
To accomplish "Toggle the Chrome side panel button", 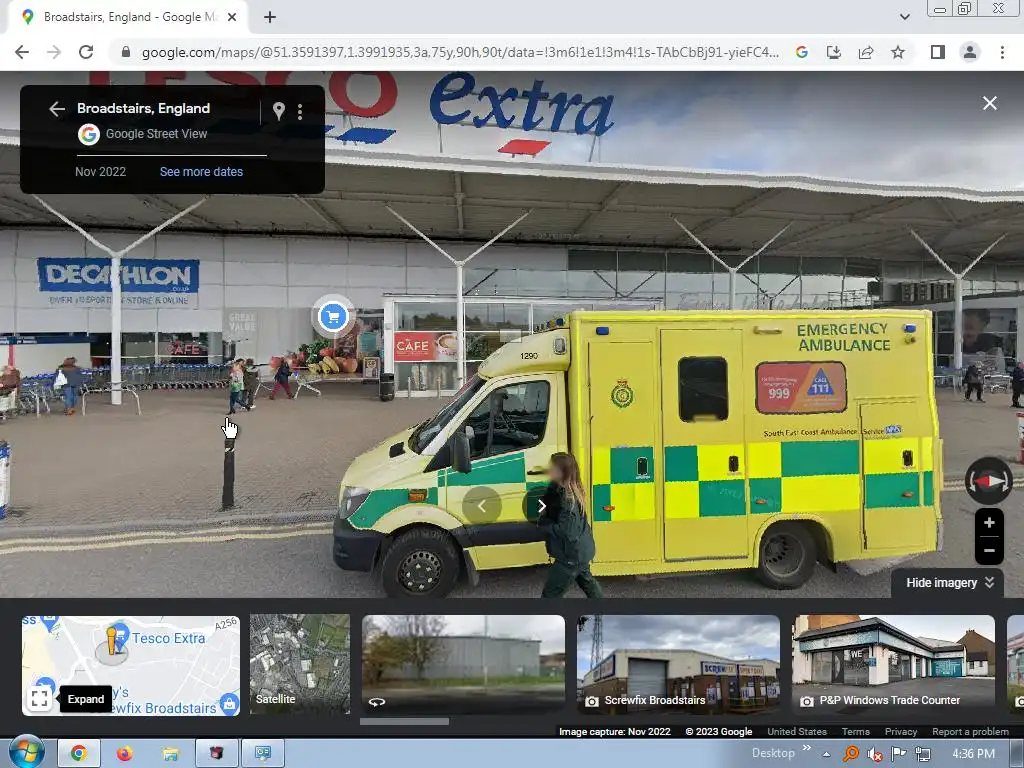I will 938,52.
